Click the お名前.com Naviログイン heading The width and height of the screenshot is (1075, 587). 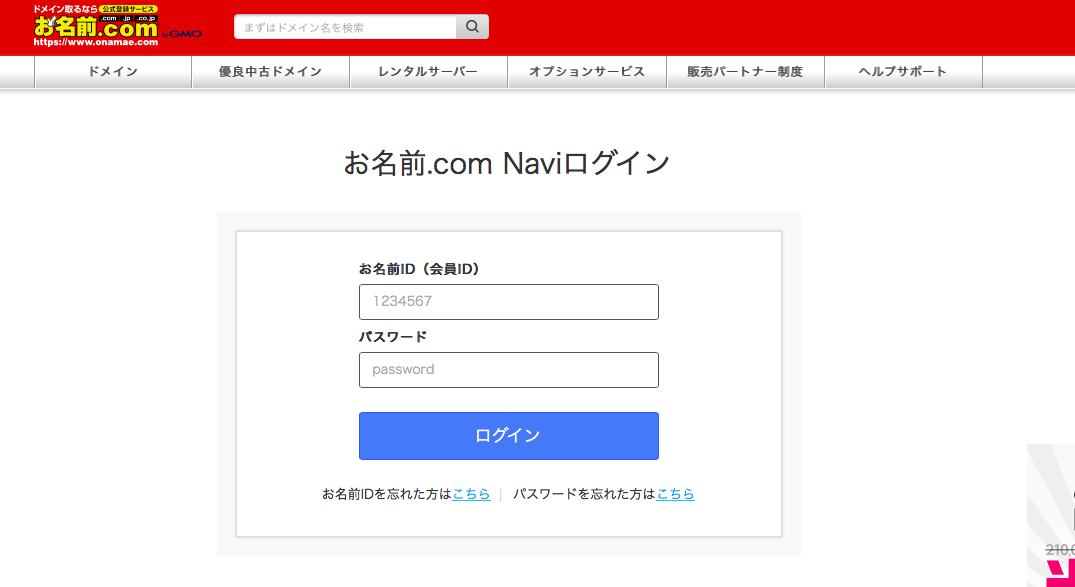[507, 163]
